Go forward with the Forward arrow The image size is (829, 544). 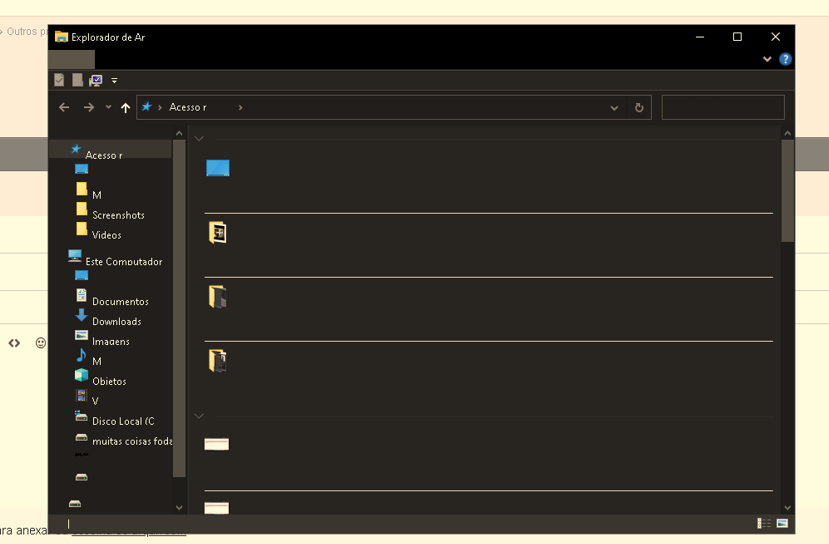point(89,107)
